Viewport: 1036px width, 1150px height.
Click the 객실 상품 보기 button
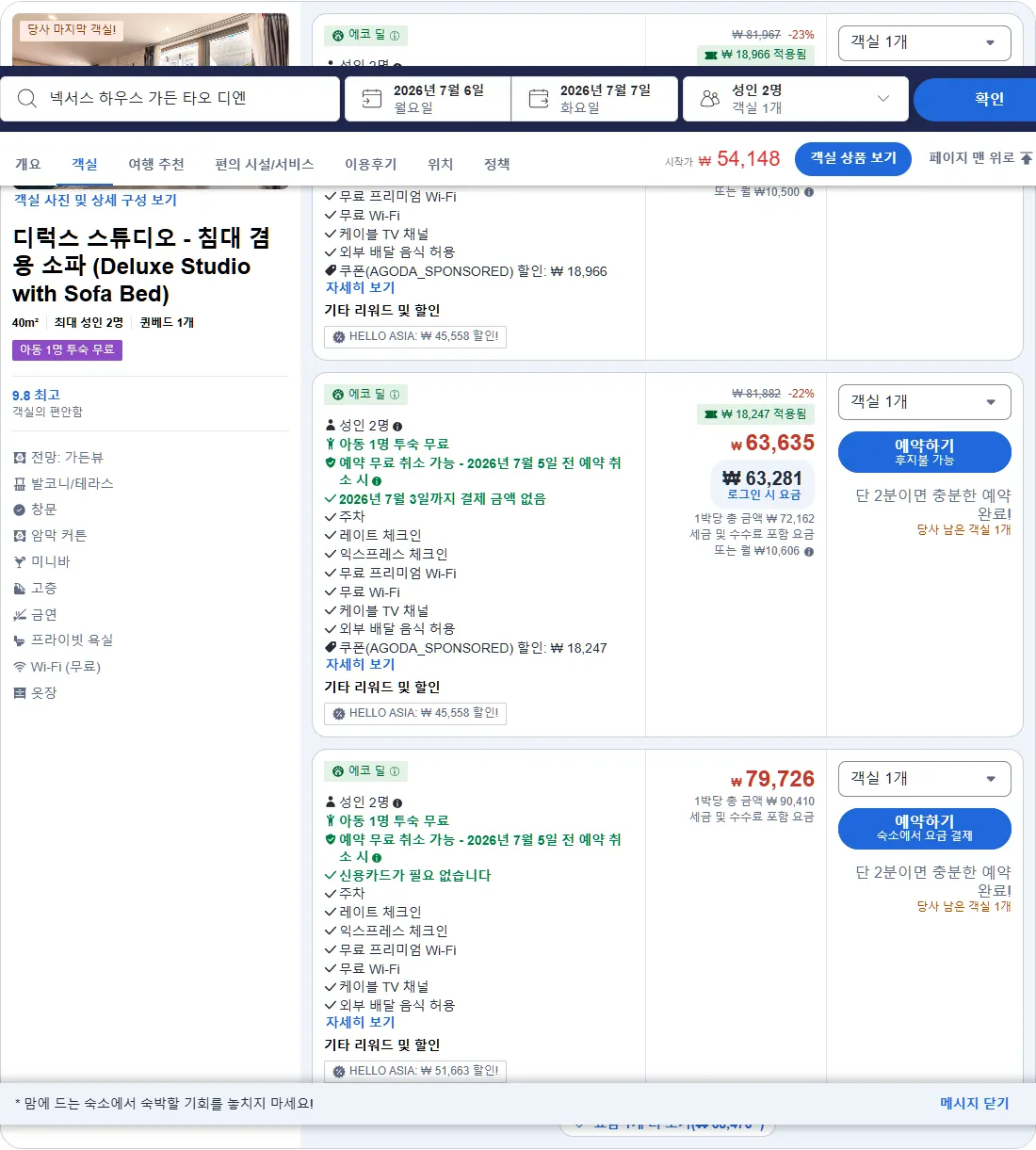[853, 158]
